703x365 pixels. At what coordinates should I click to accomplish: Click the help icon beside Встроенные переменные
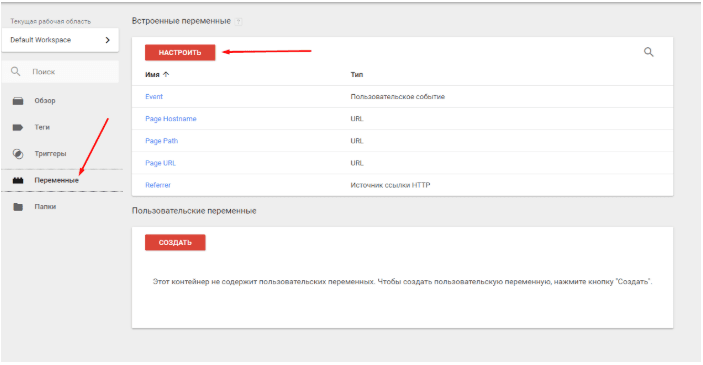tap(239, 22)
